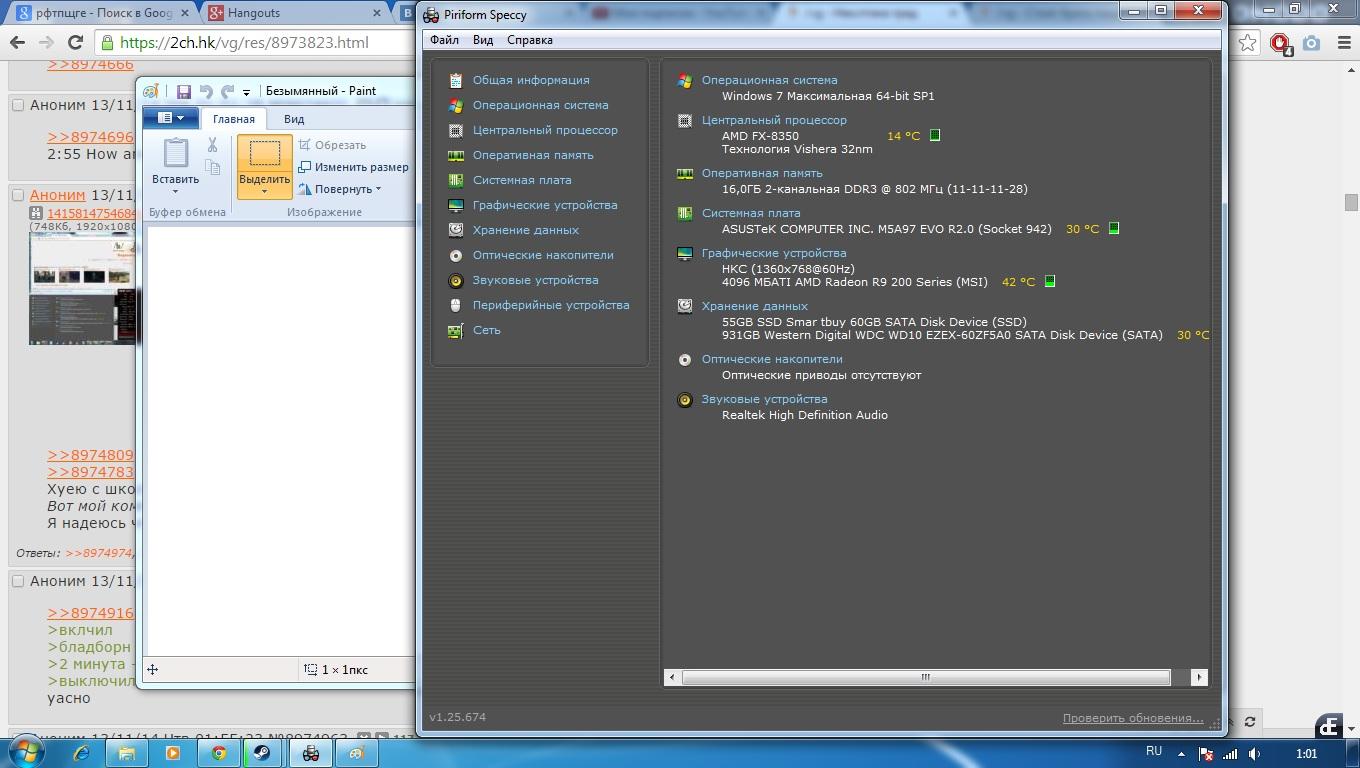The width and height of the screenshot is (1360, 768).
Task: Open the screenshot thumbnail in the forum post
Action: point(82,290)
